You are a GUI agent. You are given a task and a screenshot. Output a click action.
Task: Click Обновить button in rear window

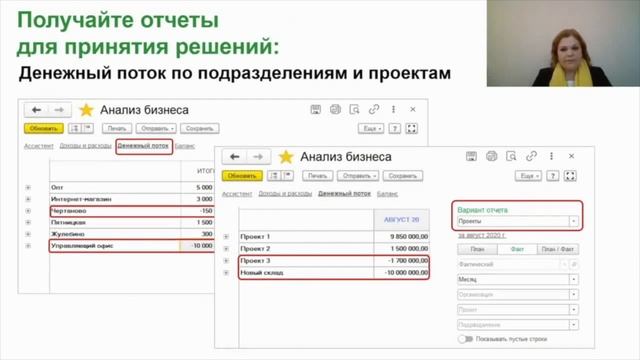(x=44, y=129)
